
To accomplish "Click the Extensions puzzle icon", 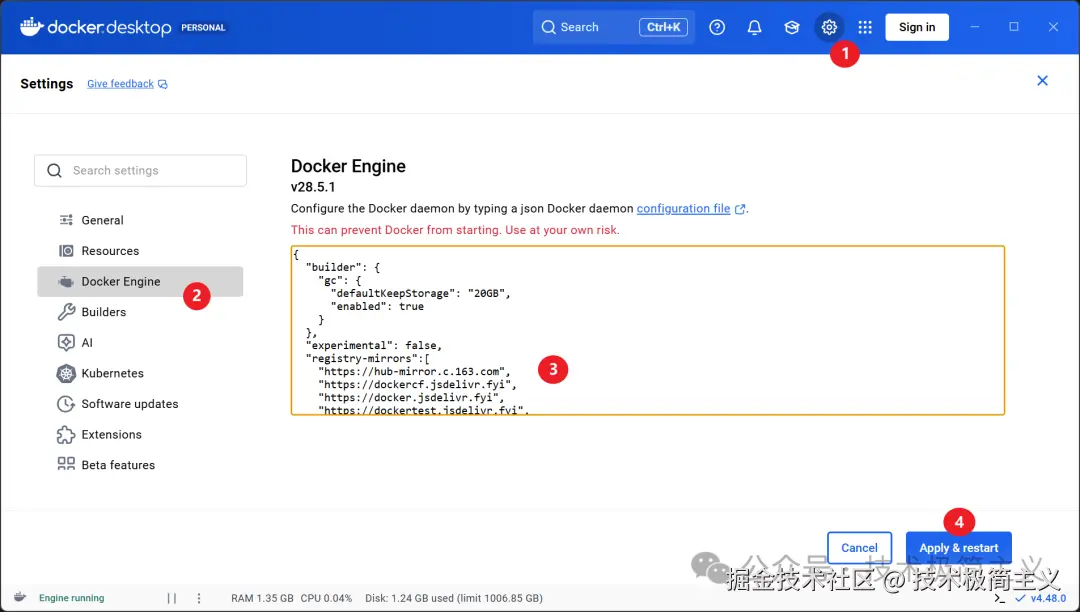I will [66, 434].
